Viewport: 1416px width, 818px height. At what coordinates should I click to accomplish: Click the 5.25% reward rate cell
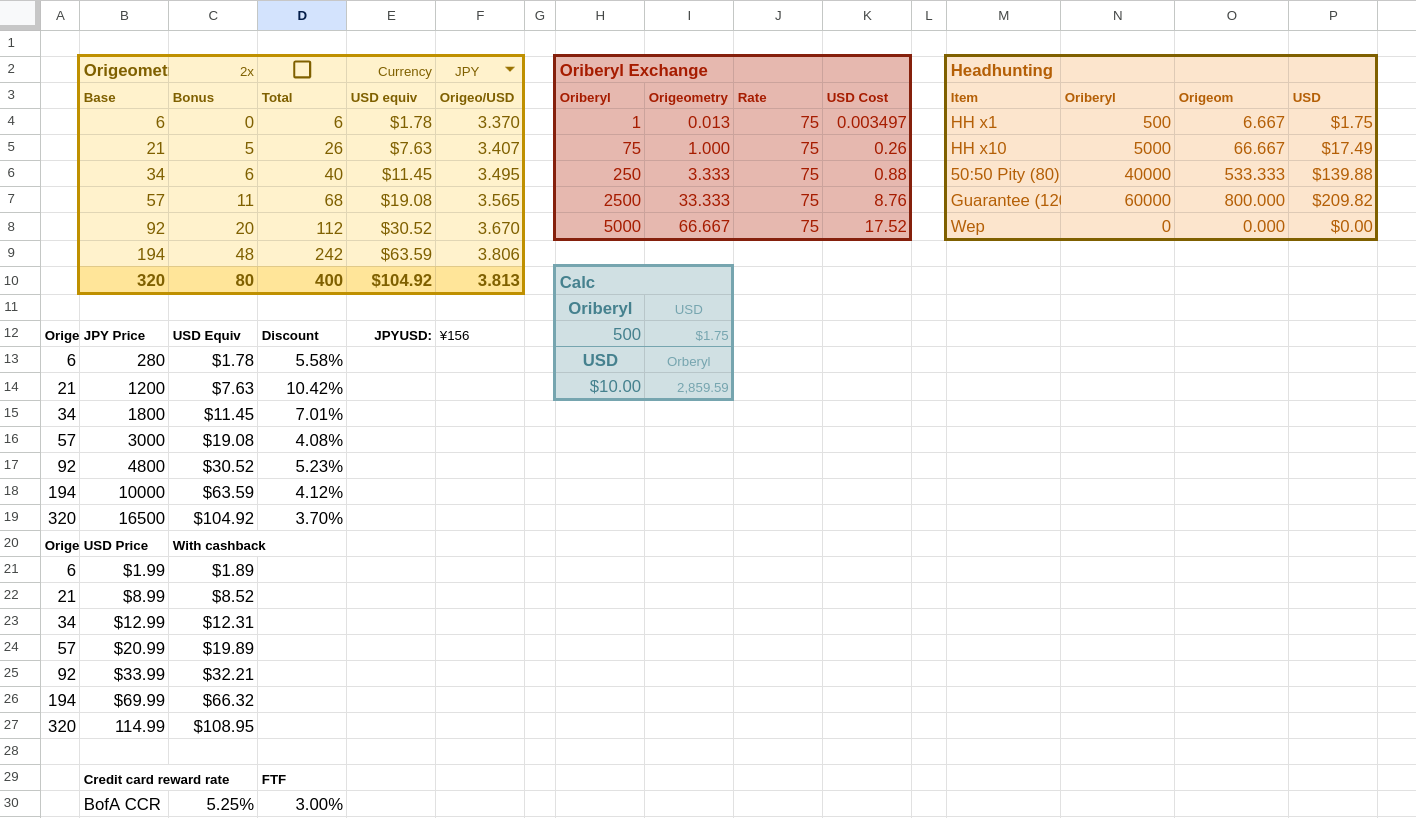point(213,804)
